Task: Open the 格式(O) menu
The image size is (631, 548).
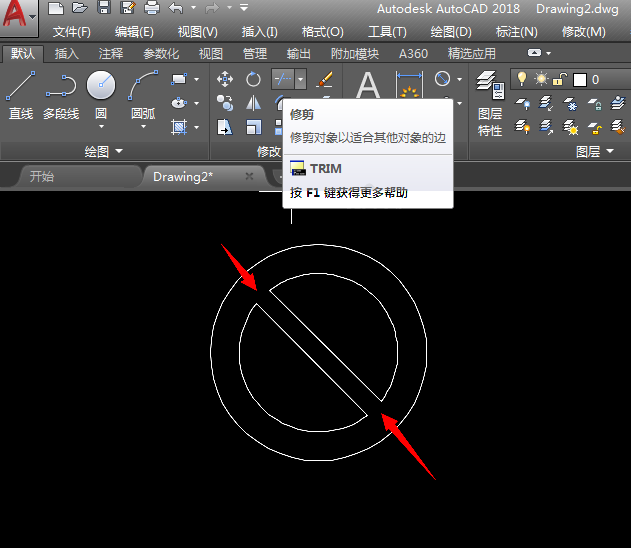Action: [x=323, y=32]
